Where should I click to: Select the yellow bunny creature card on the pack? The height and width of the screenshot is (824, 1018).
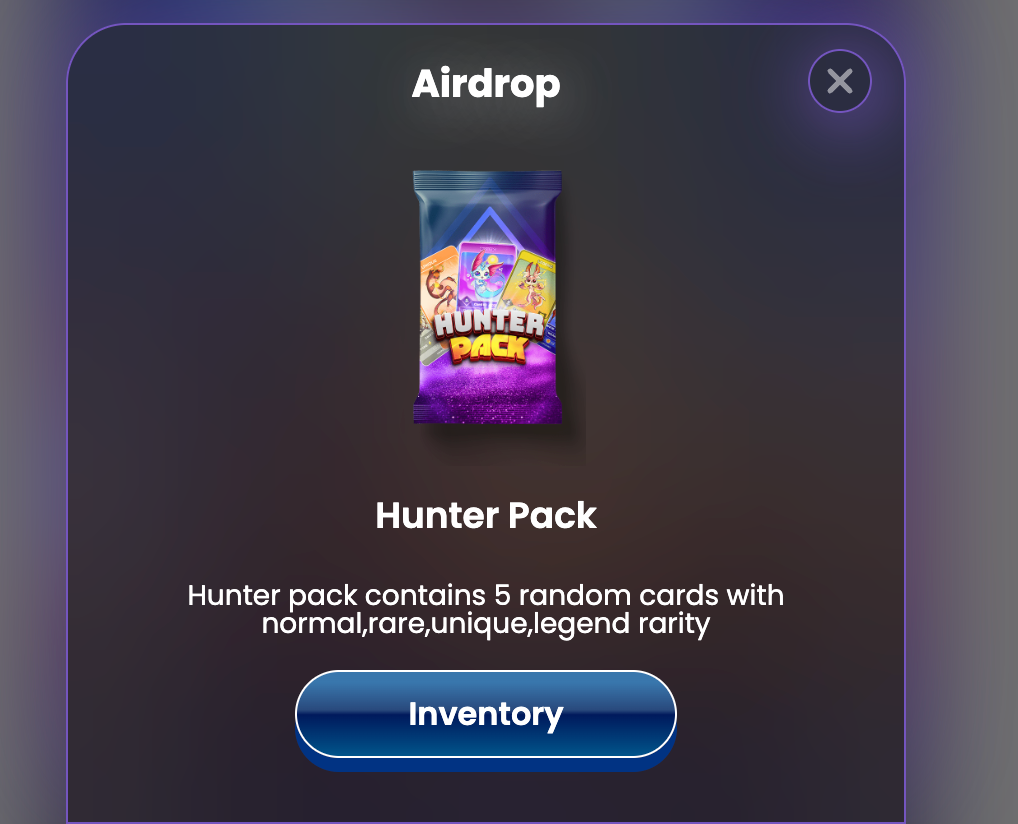click(x=529, y=284)
